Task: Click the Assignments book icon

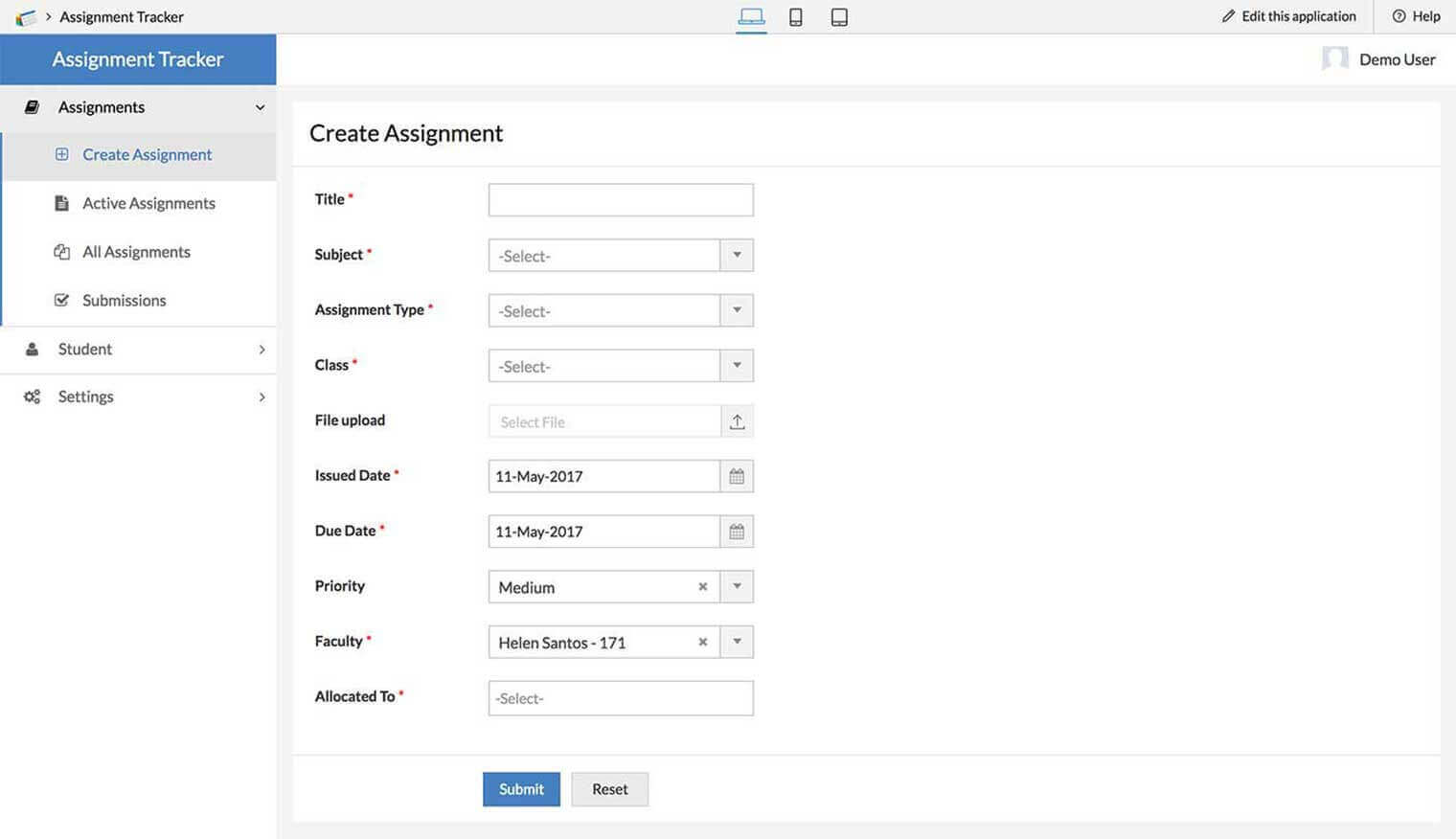Action: click(x=32, y=107)
